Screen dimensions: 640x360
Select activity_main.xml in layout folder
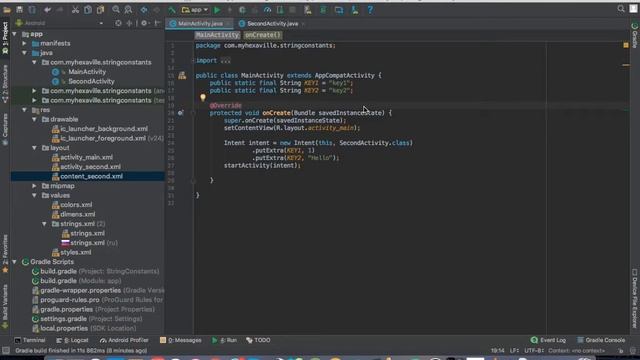pos(87,157)
